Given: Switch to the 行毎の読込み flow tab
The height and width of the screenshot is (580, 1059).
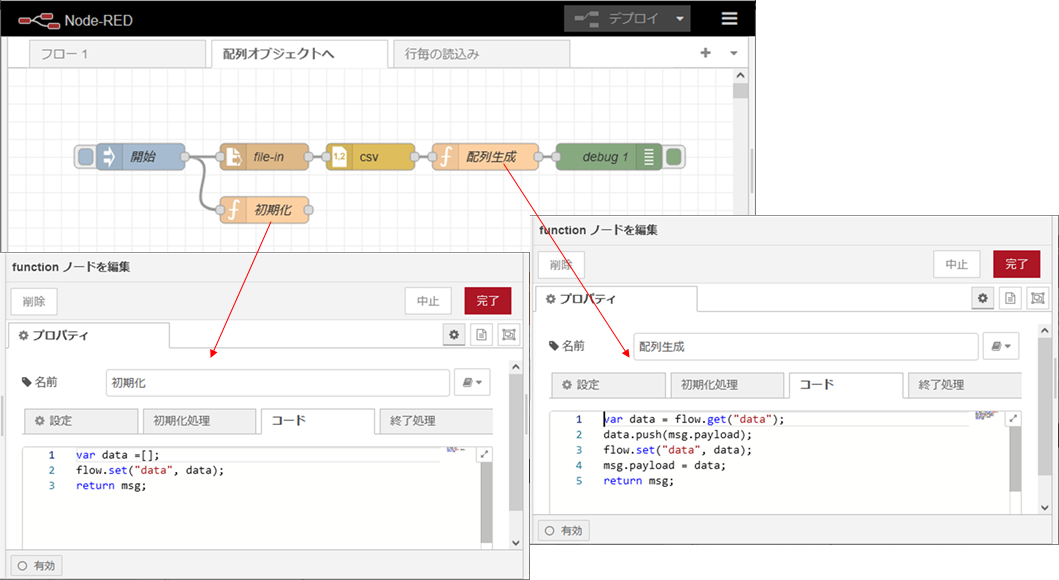Looking at the screenshot, I should [x=480, y=54].
